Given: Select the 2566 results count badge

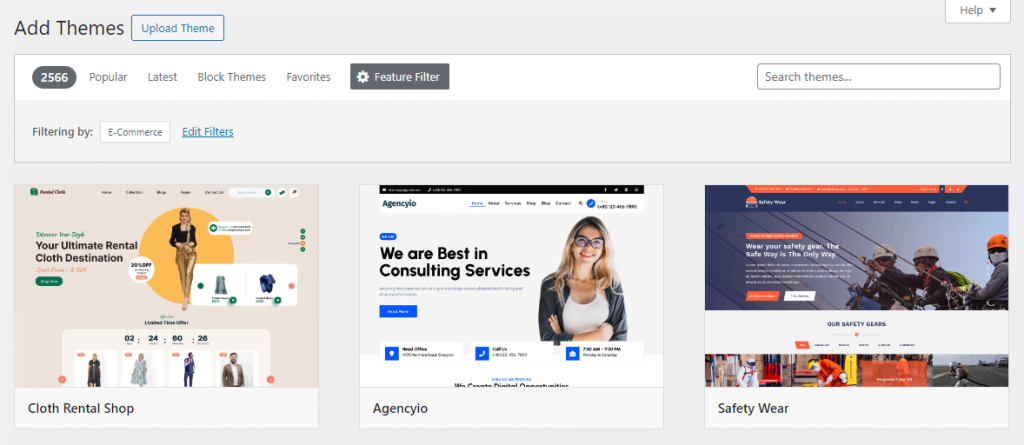Looking at the screenshot, I should [54, 77].
